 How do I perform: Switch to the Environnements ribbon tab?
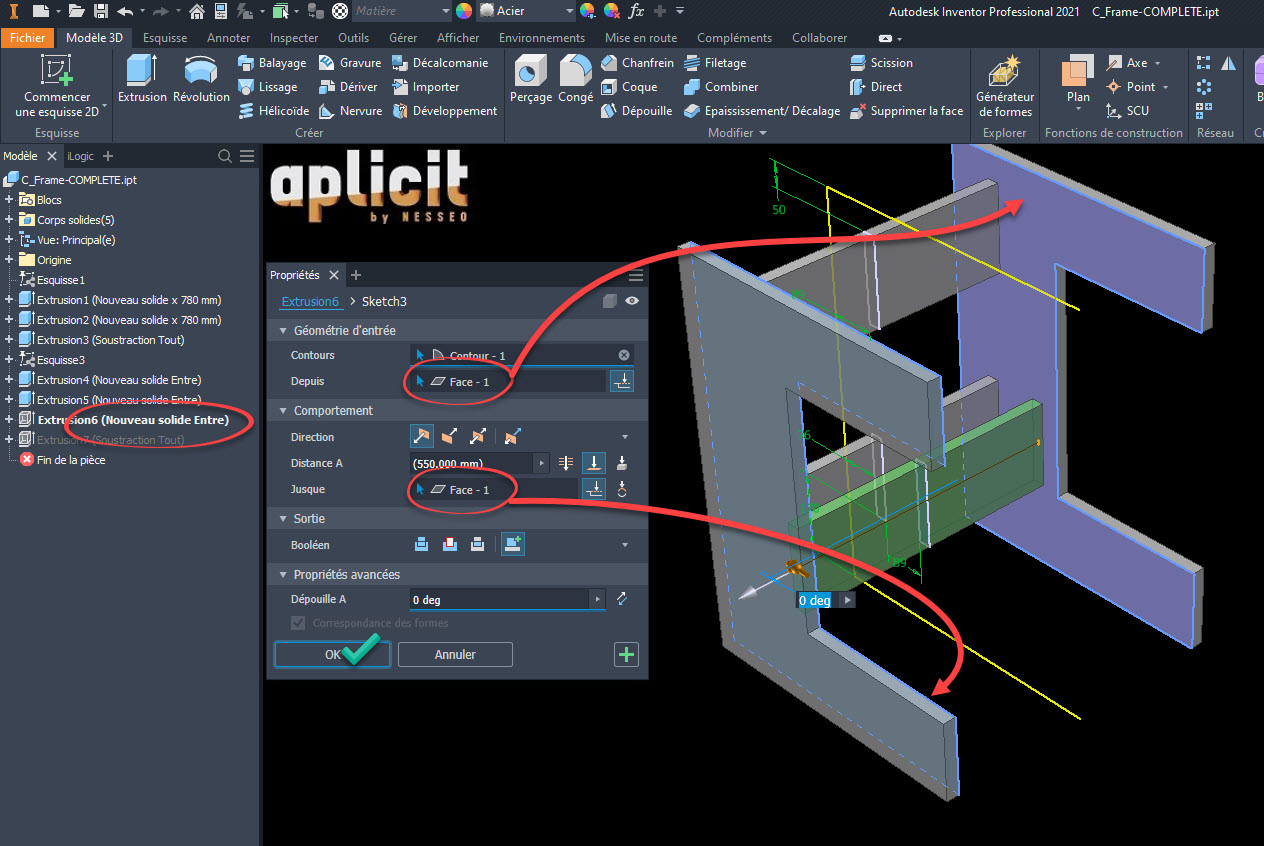coord(542,38)
